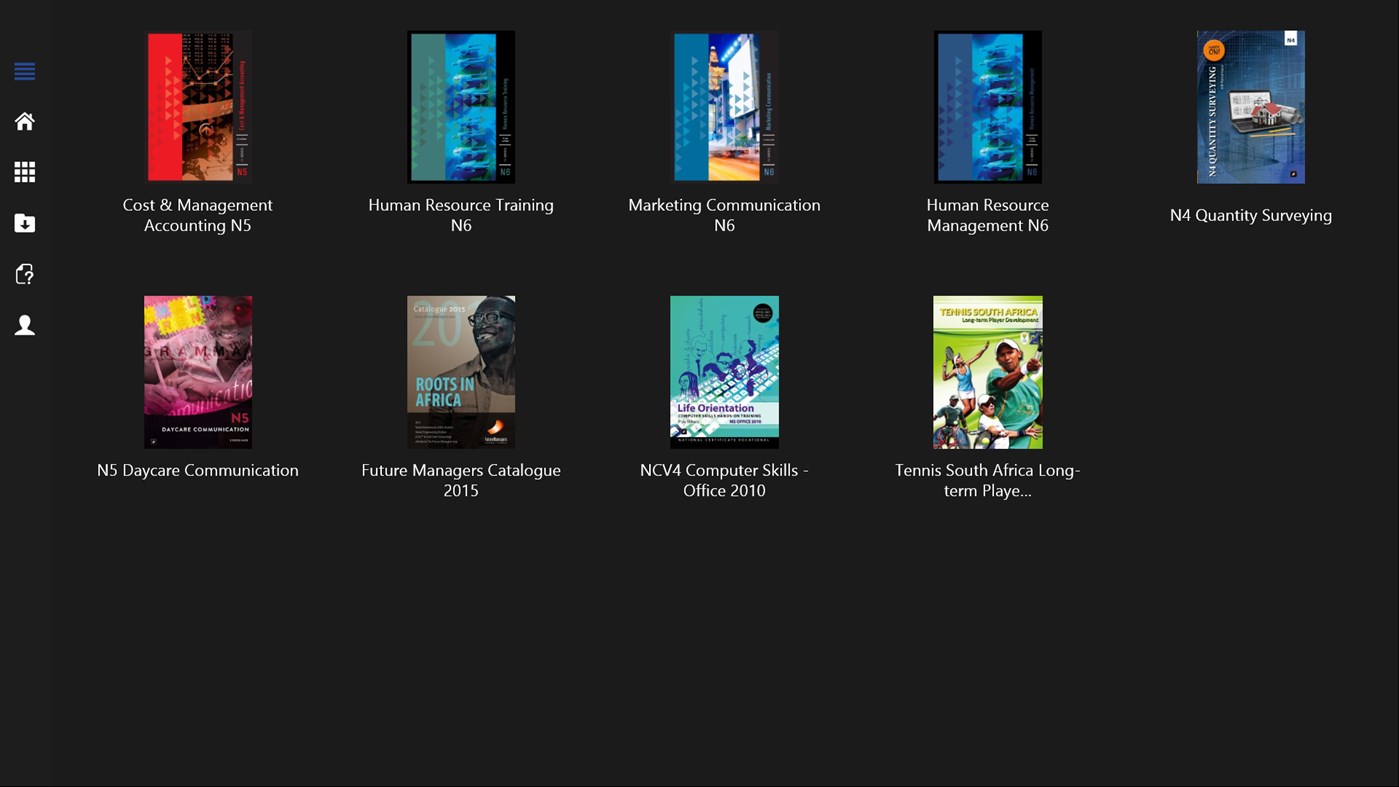Open the user profile icon
1399x787 pixels.
[x=25, y=323]
